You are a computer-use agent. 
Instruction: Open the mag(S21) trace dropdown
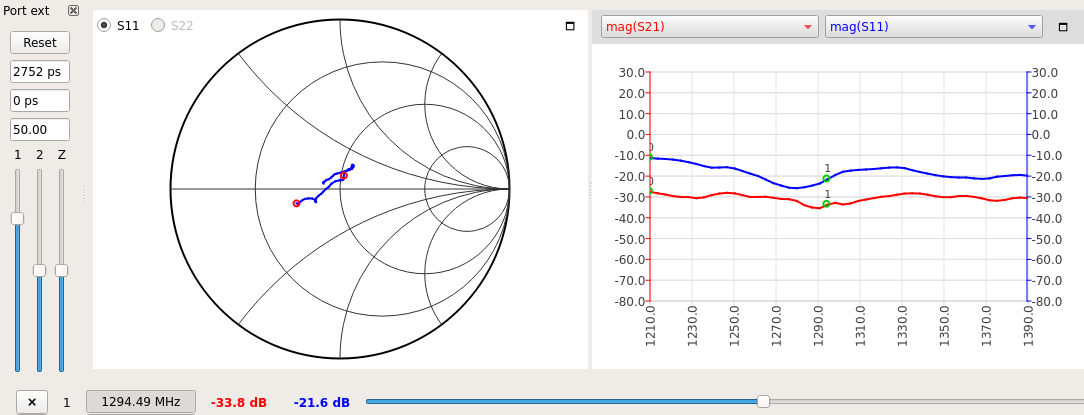coord(709,27)
